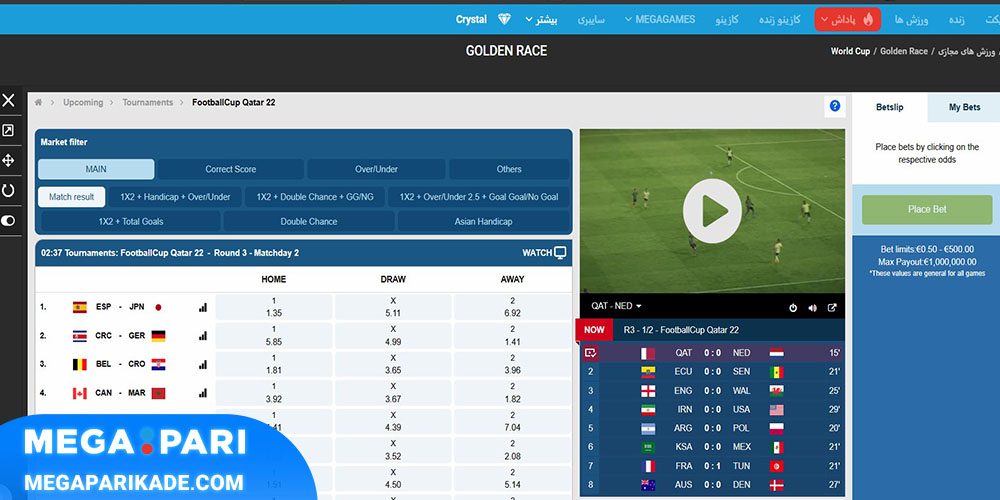Open the ورزش ها sports menu item
The height and width of the screenshot is (500, 1000).
pyautogui.click(x=911, y=19)
